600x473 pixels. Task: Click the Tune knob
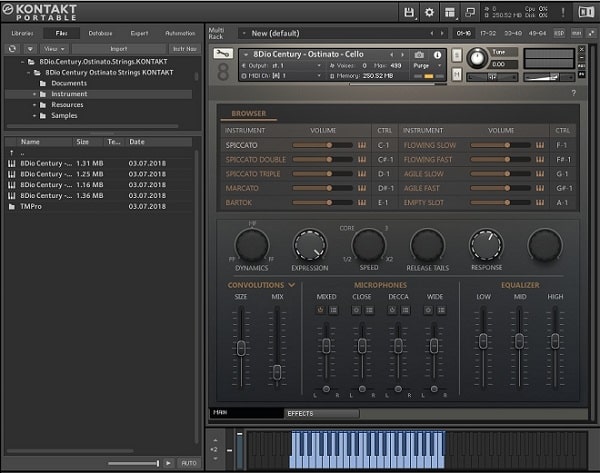click(477, 59)
